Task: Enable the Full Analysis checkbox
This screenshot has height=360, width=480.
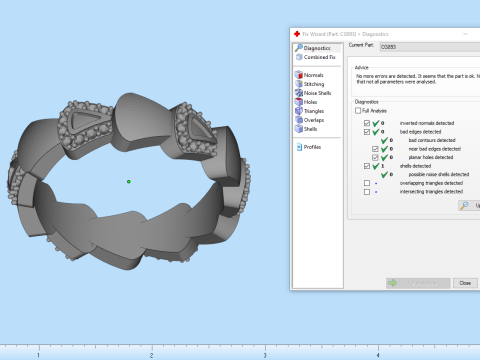Action: pos(358,111)
